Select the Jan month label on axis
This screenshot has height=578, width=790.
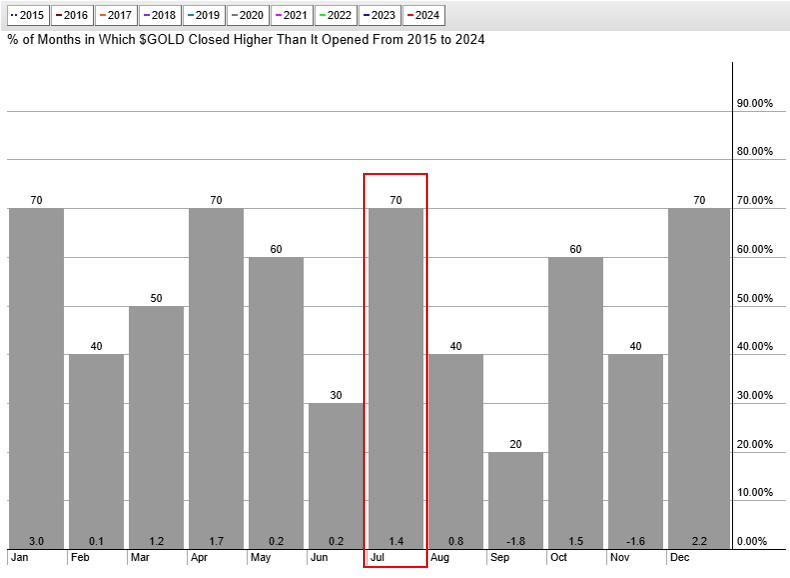pyautogui.click(x=20, y=556)
